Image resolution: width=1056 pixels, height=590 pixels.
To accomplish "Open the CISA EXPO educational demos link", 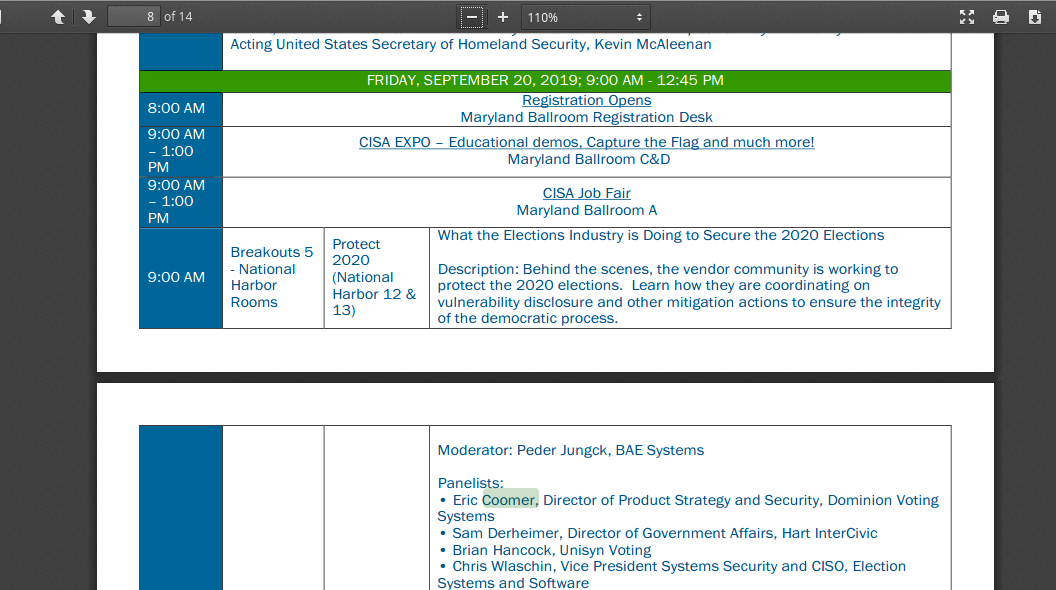I will 587,142.
